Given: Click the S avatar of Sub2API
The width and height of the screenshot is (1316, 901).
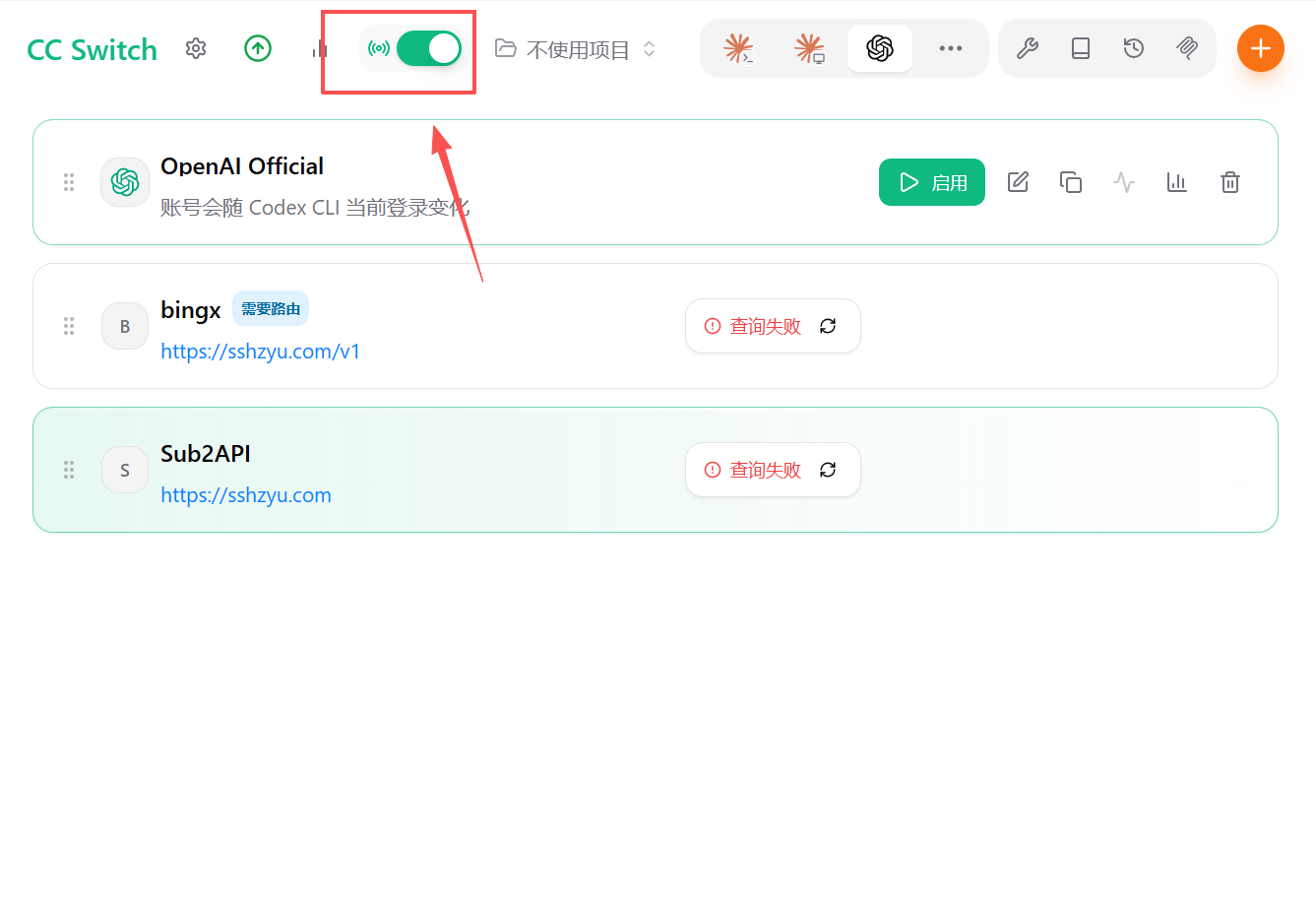Looking at the screenshot, I should [125, 470].
